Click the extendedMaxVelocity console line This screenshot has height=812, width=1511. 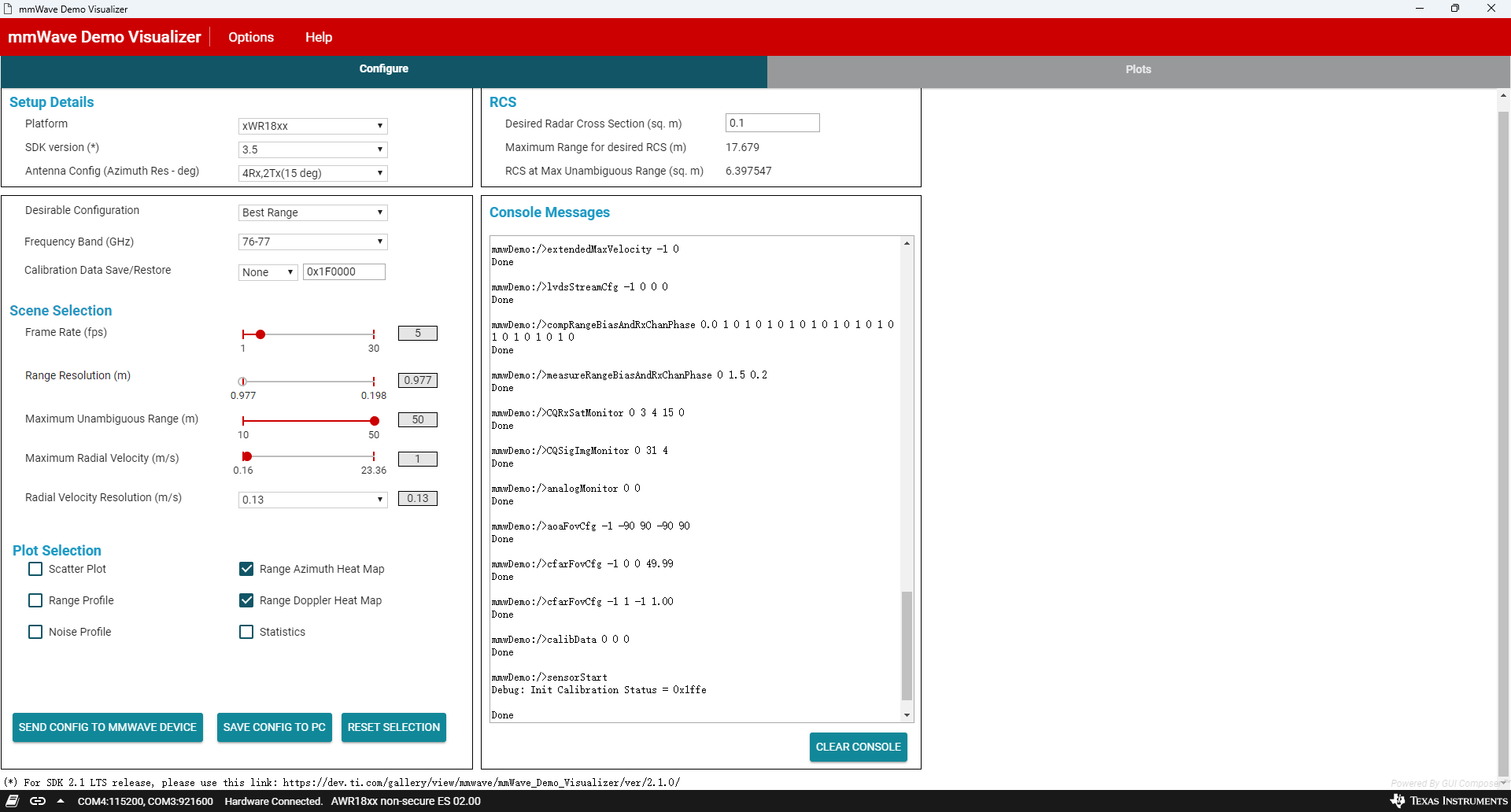coord(586,249)
